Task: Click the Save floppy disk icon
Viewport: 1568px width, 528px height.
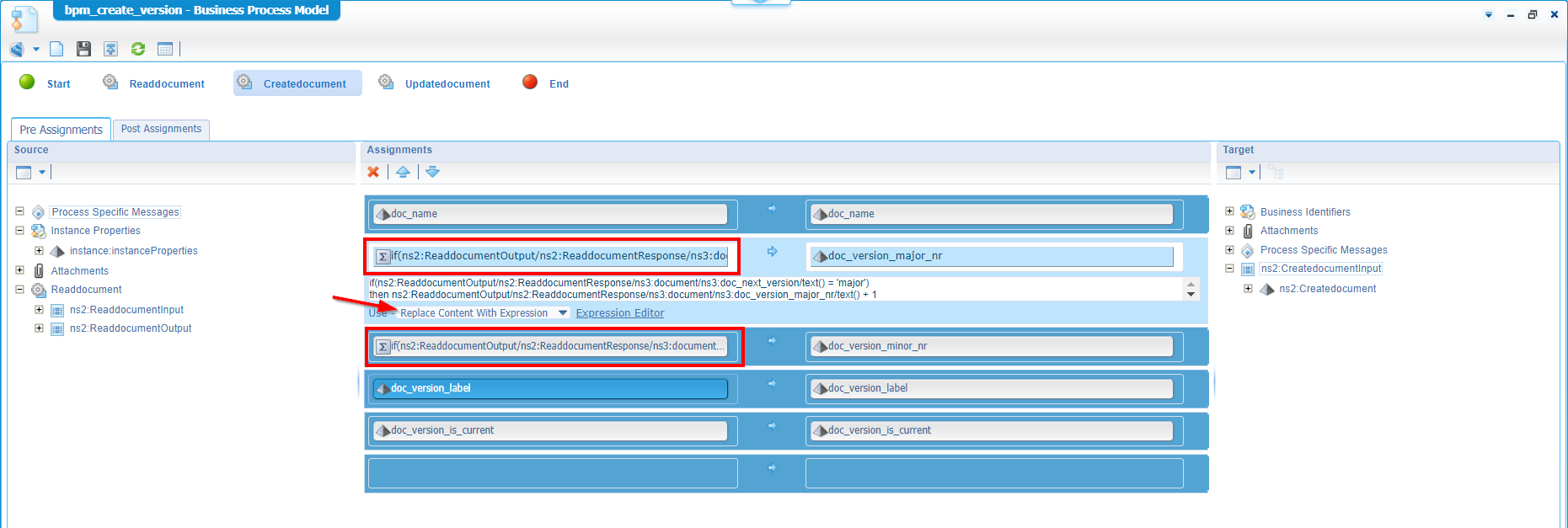Action: (83, 50)
